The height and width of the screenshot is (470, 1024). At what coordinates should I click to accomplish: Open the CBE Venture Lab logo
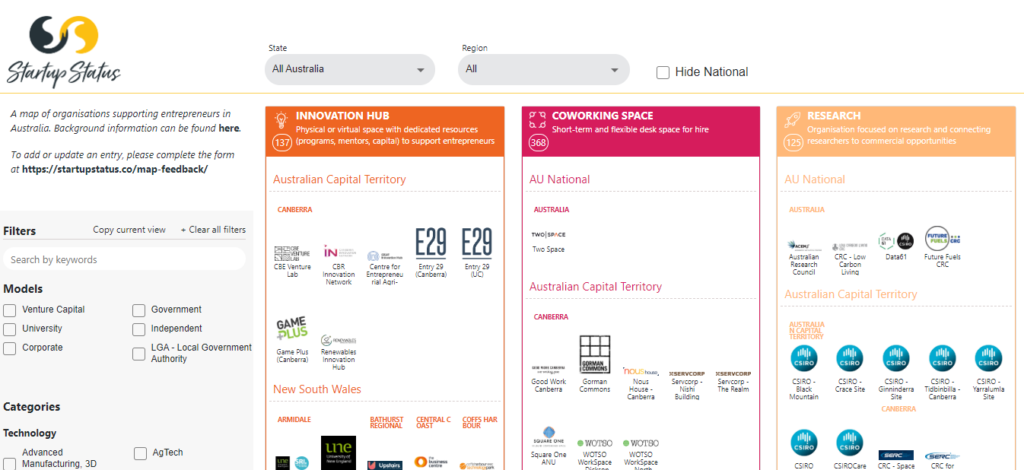pos(291,253)
